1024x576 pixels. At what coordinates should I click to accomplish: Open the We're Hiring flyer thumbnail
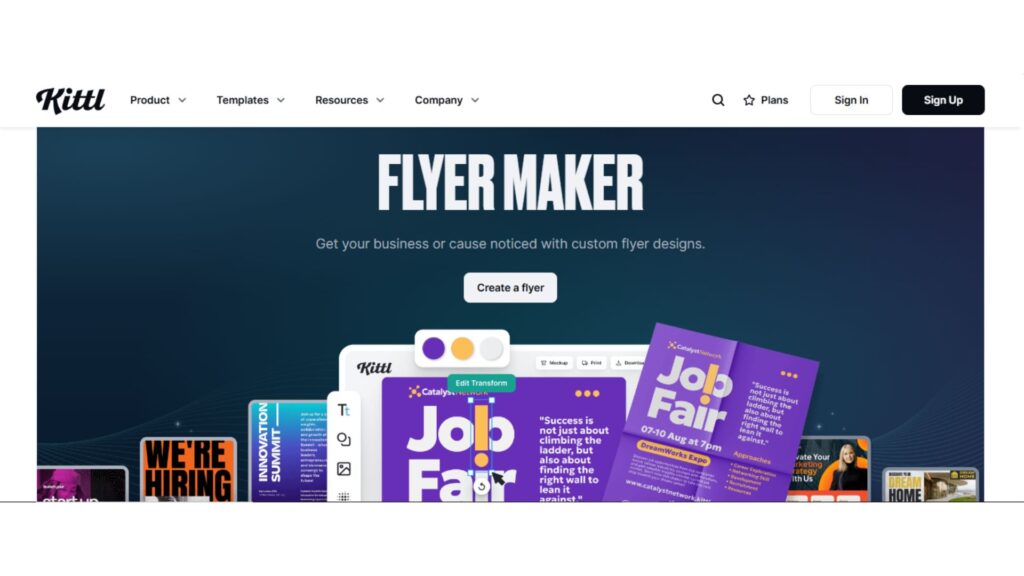(x=188, y=470)
